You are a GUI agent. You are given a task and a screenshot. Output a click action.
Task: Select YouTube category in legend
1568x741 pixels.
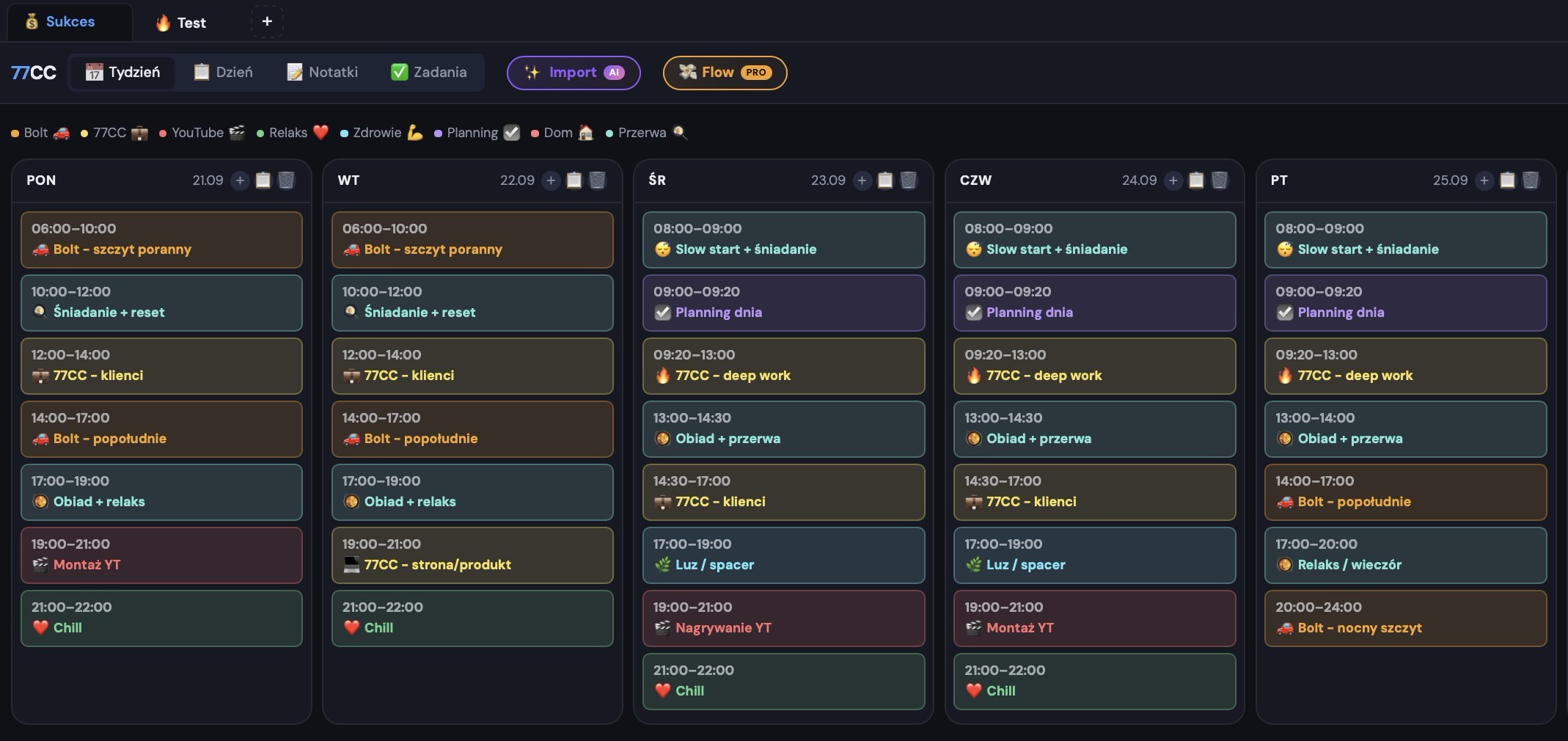tap(202, 133)
